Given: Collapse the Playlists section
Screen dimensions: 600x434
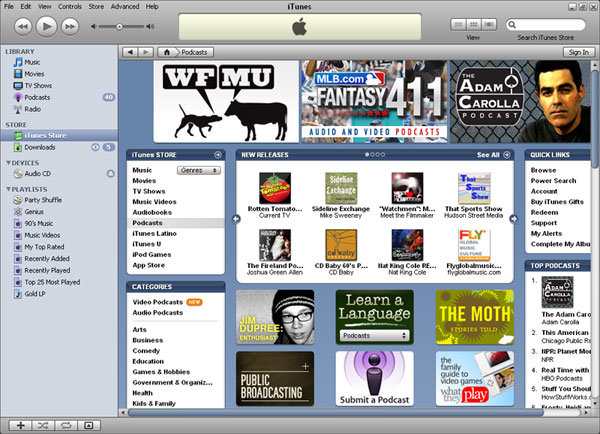Looking at the screenshot, I should pyautogui.click(x=8, y=189).
